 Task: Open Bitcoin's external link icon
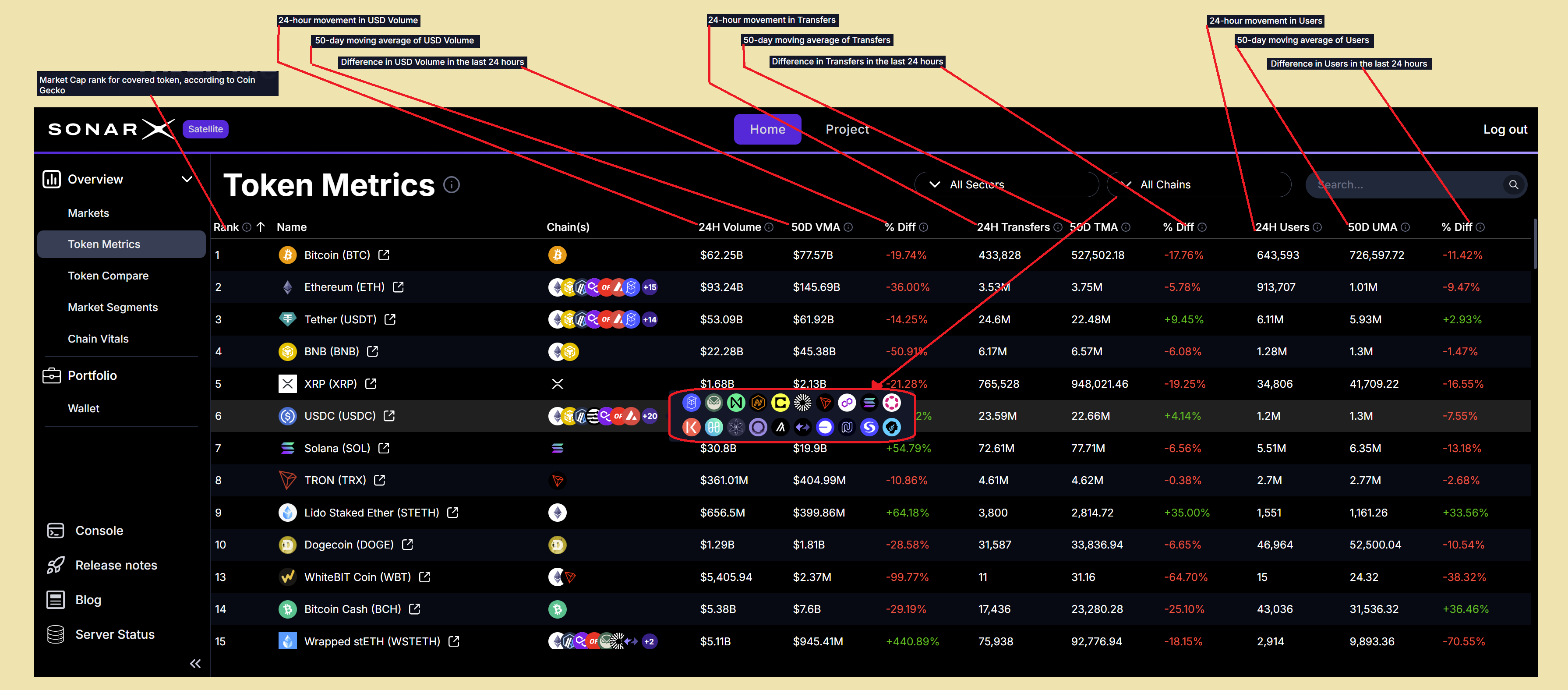384,255
